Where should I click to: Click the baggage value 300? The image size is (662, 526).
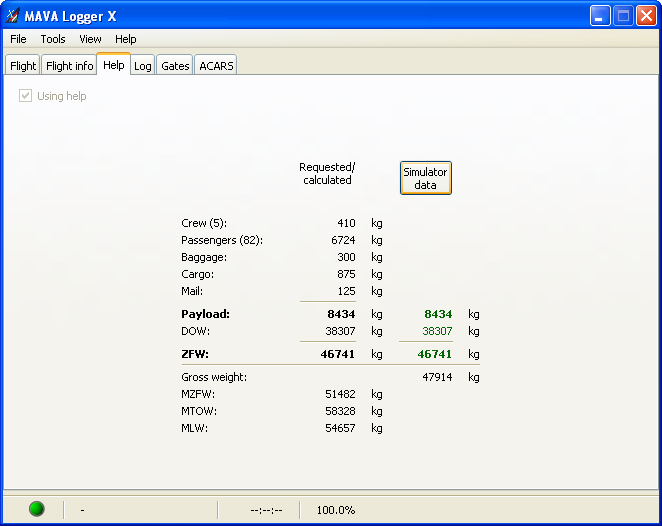346,257
